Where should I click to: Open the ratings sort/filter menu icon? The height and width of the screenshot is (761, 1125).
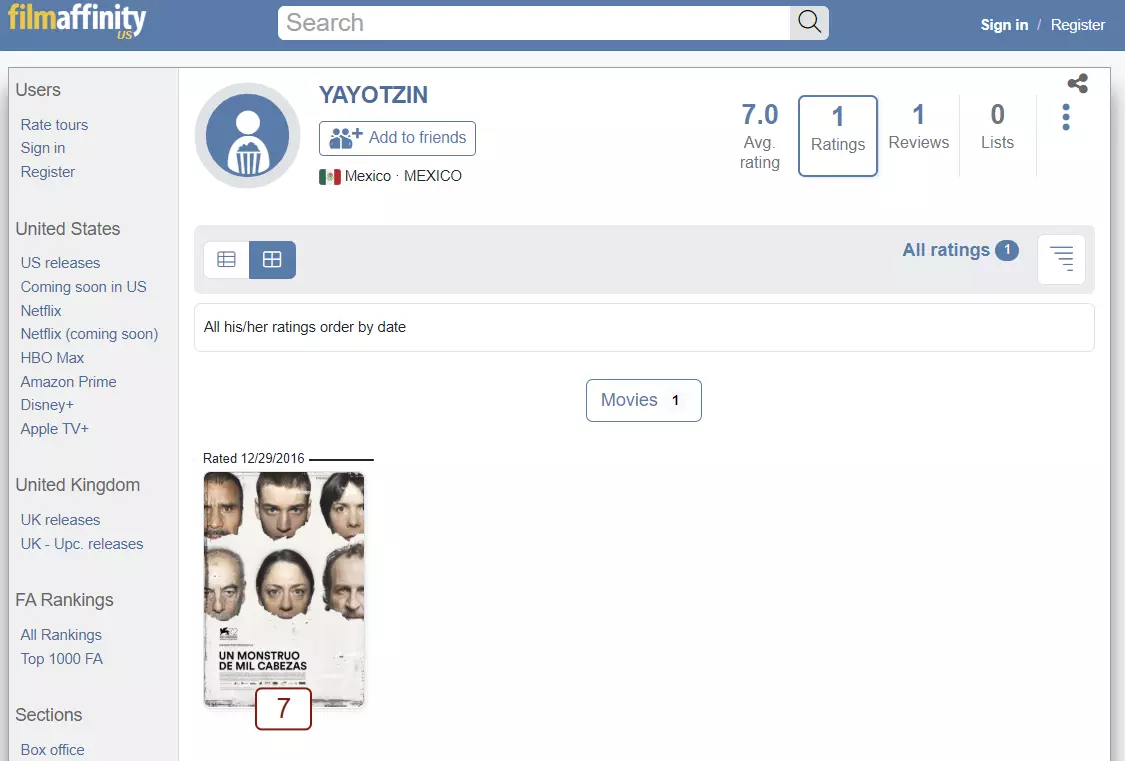pos(1061,259)
